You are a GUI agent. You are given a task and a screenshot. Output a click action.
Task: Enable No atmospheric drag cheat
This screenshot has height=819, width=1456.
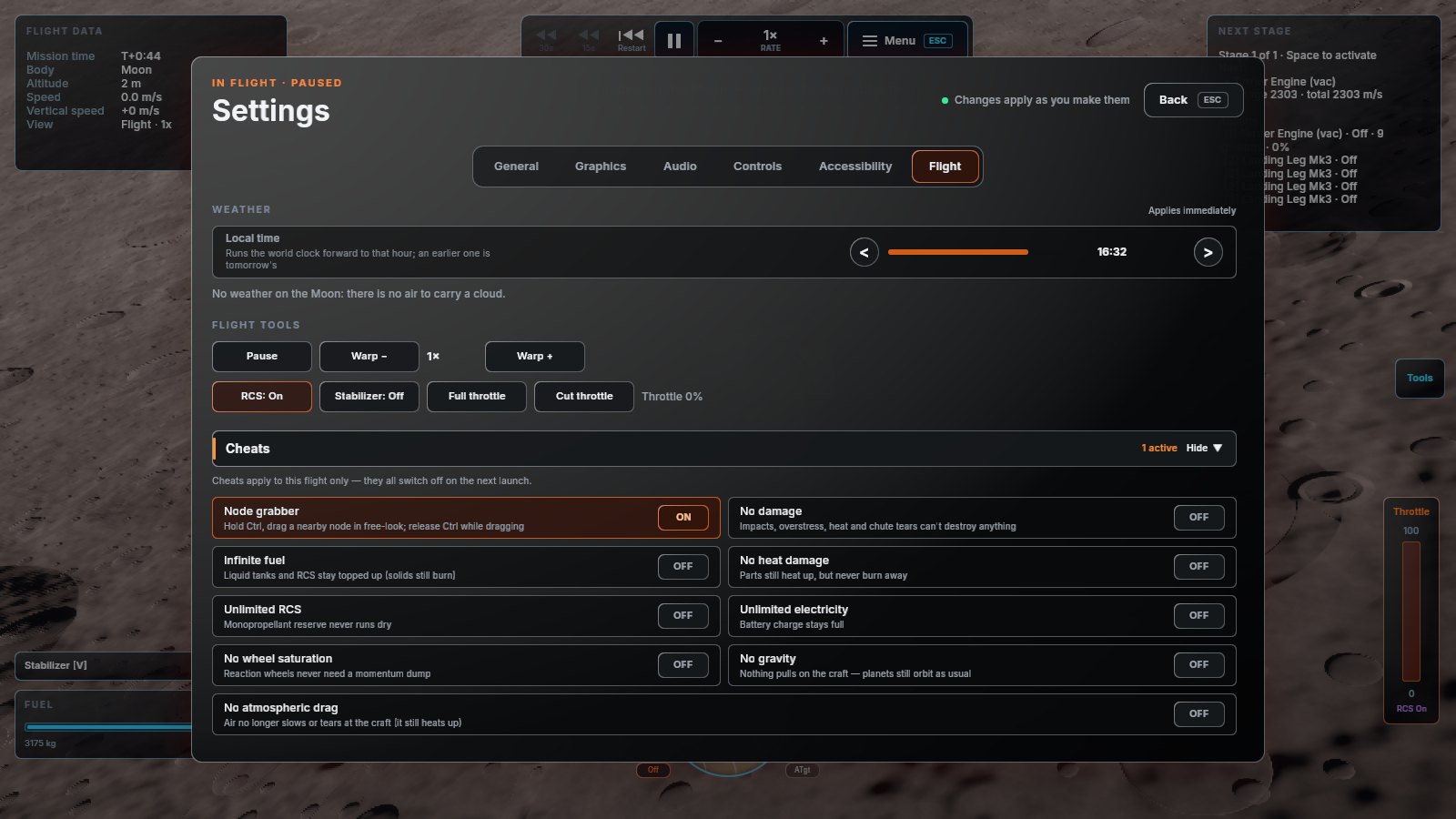1199,714
